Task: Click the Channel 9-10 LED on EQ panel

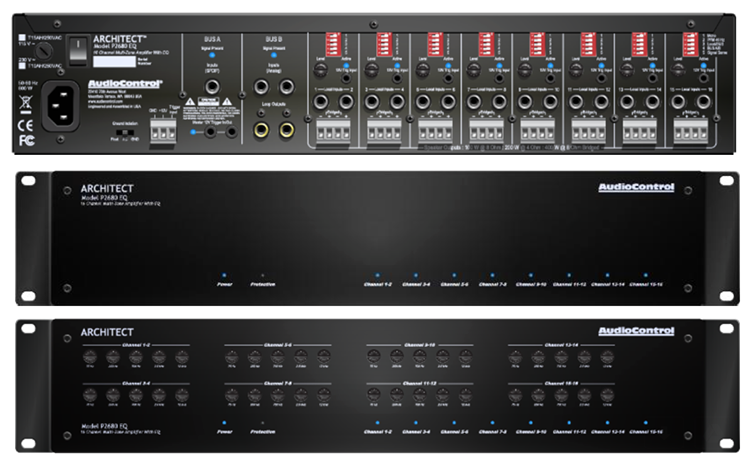Action: coord(530,423)
